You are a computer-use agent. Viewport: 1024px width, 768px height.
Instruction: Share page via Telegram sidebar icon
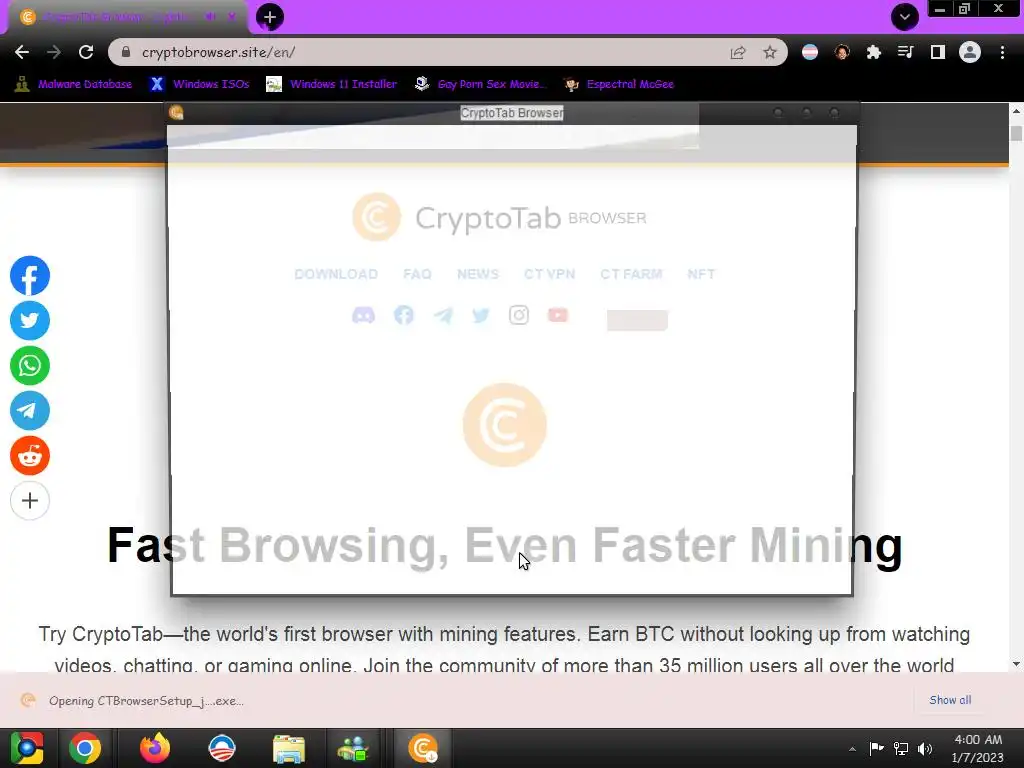point(29,411)
